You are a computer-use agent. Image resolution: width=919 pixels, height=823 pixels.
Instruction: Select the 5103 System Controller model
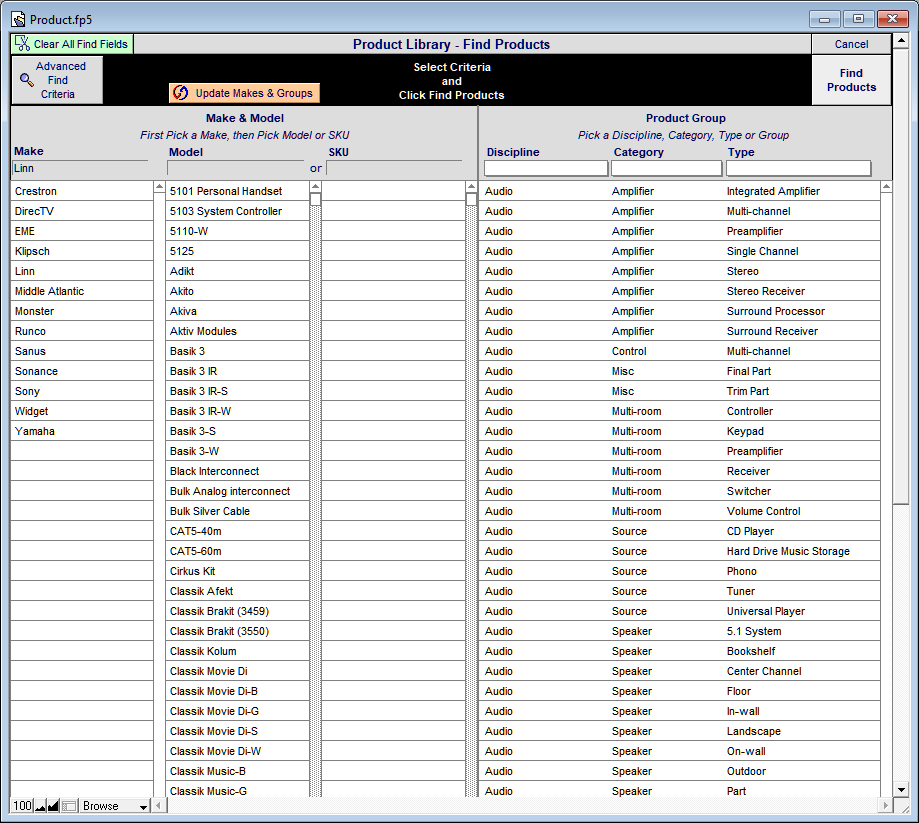(x=237, y=211)
